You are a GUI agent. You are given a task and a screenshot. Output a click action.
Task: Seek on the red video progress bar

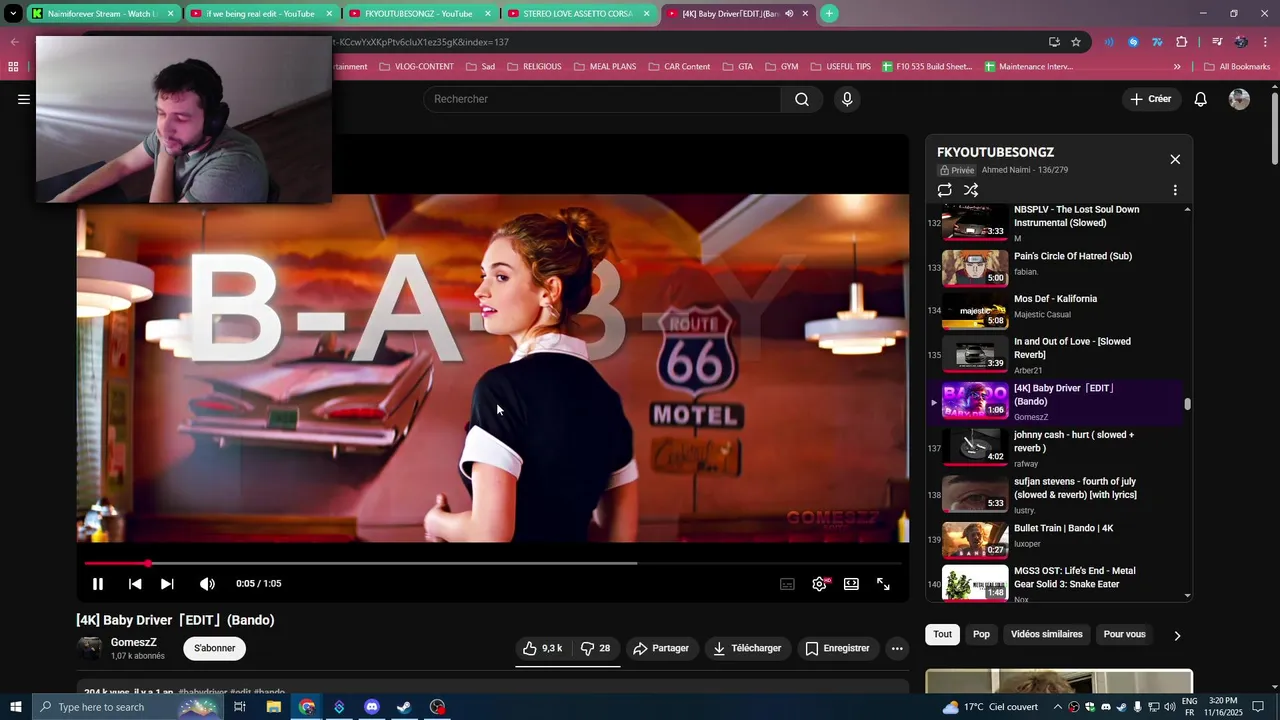[493, 564]
